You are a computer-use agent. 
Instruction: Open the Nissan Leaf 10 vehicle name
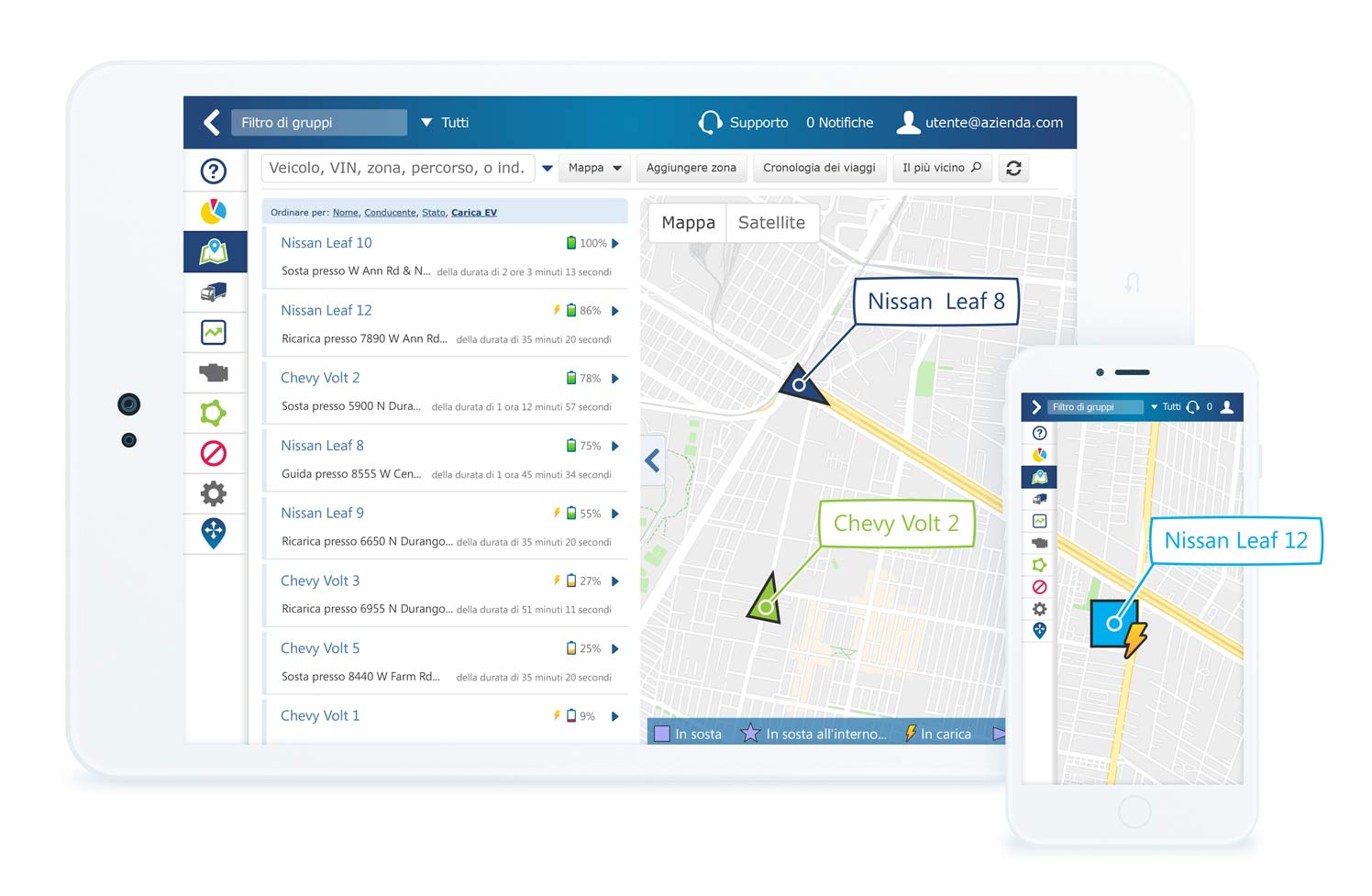[x=326, y=243]
